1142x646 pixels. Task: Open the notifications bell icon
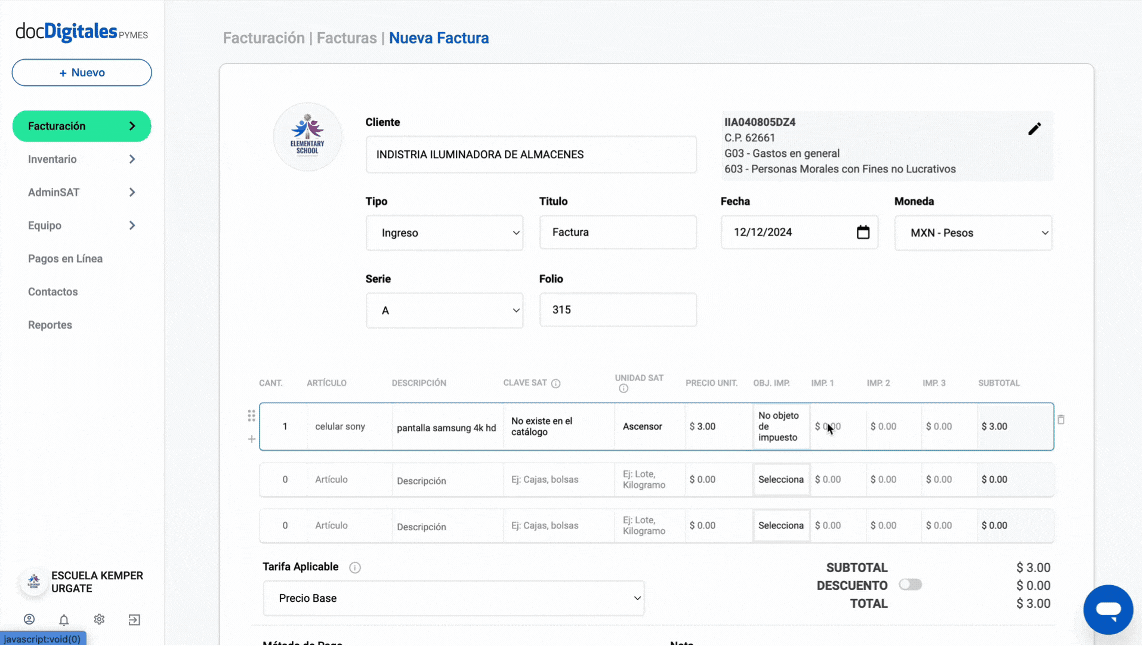(x=64, y=620)
